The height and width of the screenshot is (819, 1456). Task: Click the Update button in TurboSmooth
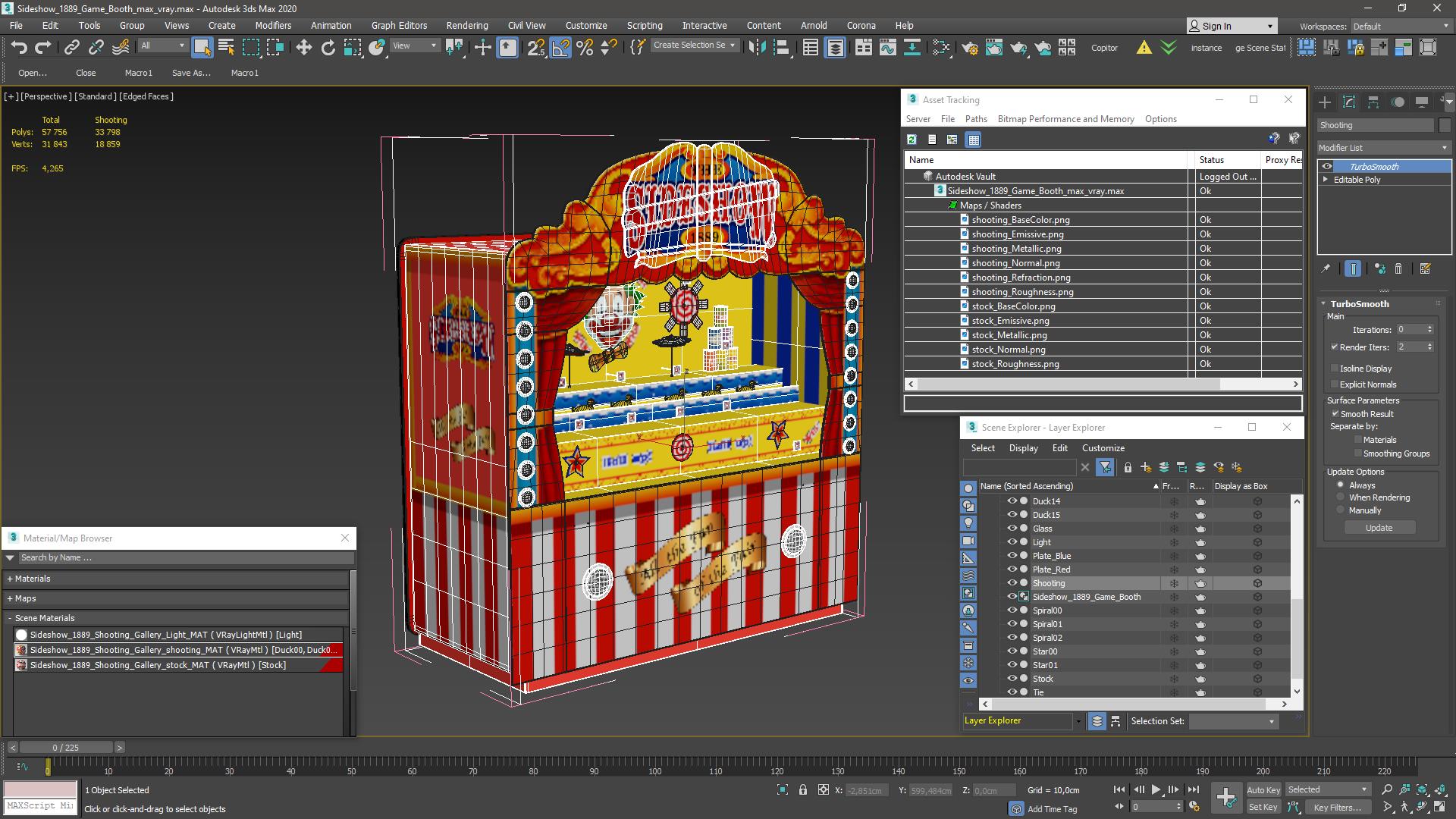(x=1378, y=527)
